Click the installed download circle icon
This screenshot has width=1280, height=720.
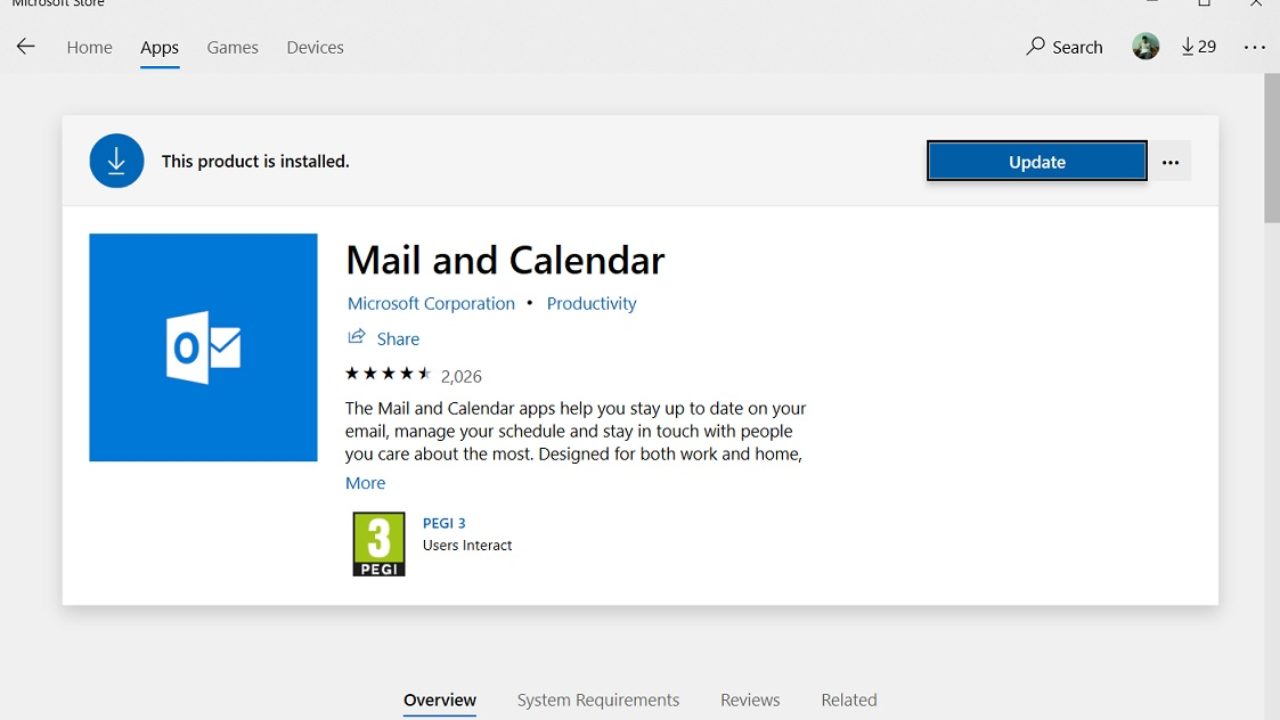point(116,161)
